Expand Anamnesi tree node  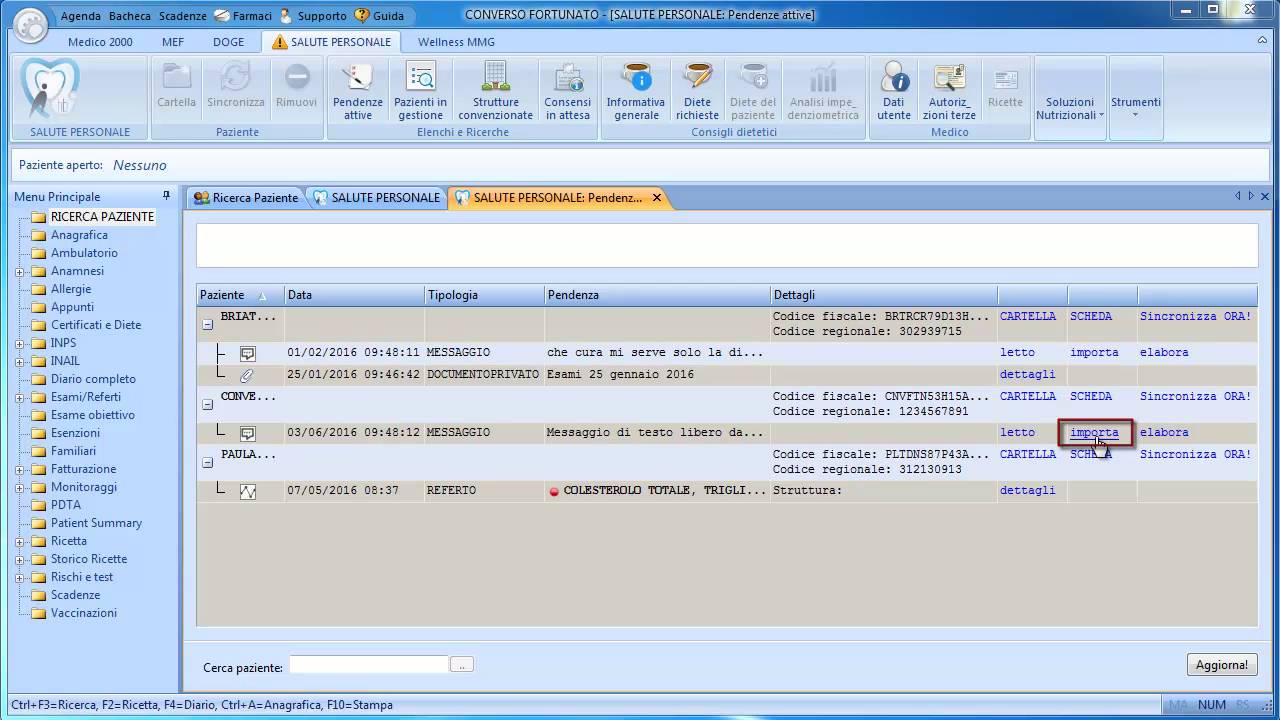point(19,272)
